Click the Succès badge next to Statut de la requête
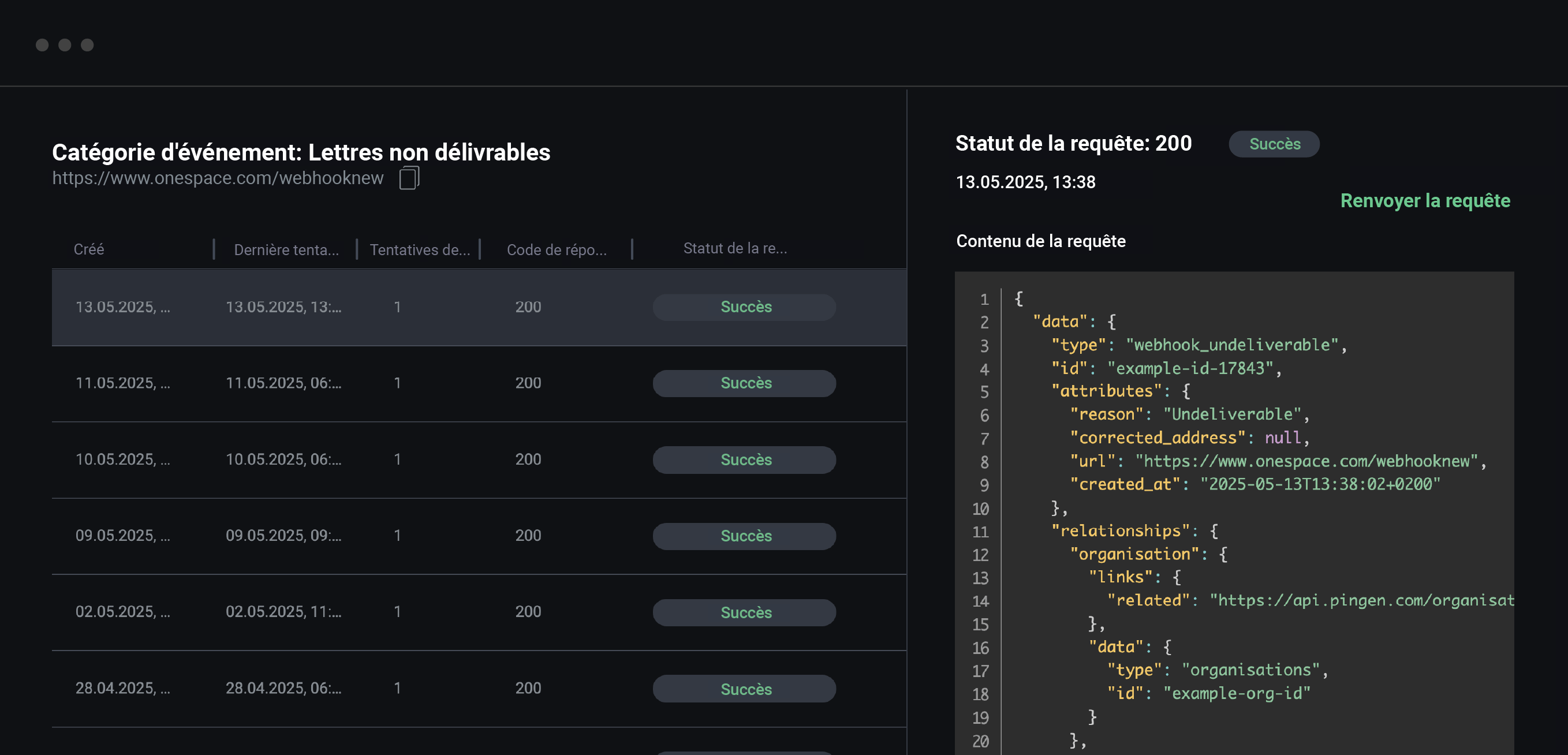This screenshot has height=755, width=1568. click(x=1274, y=144)
